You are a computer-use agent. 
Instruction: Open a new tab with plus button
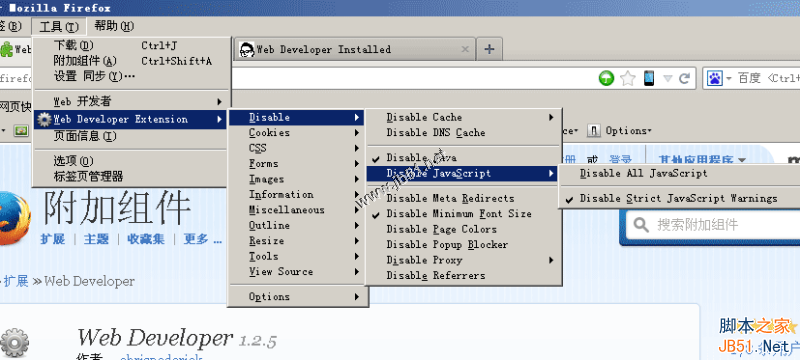pyautogui.click(x=489, y=49)
